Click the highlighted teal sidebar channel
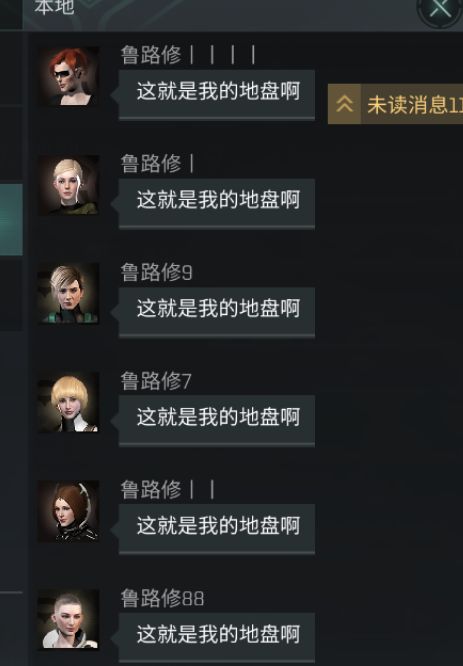The height and width of the screenshot is (666, 463). (x=11, y=220)
